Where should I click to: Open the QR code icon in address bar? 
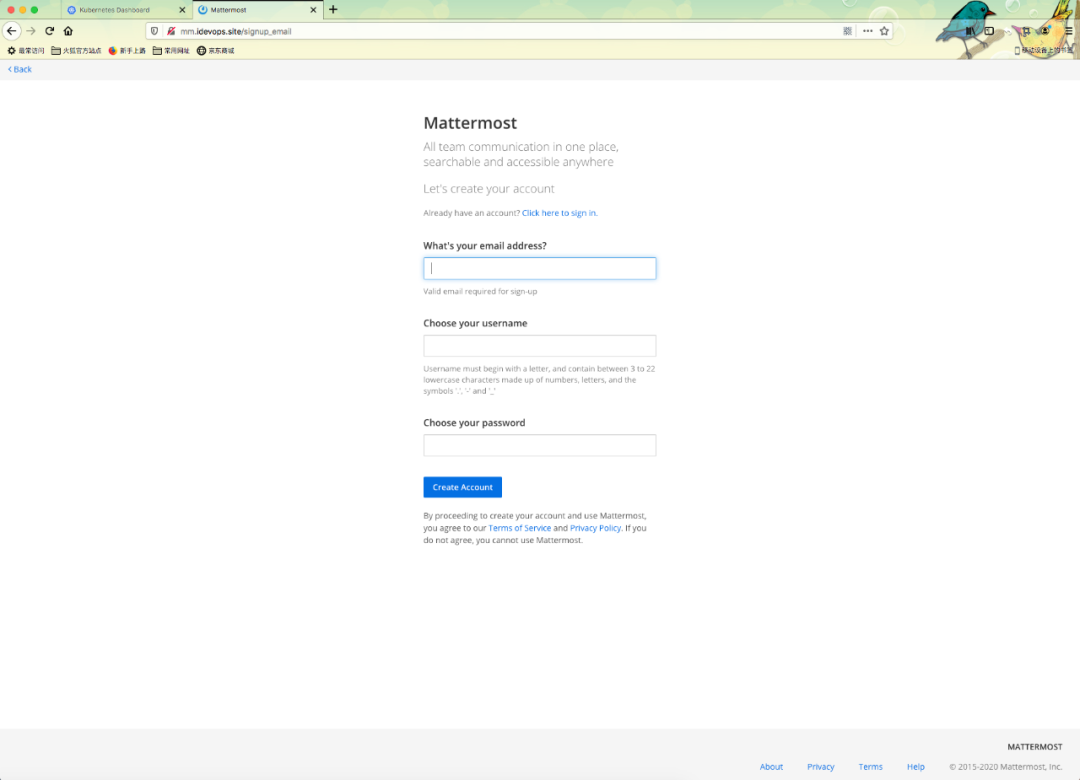pyautogui.click(x=847, y=31)
